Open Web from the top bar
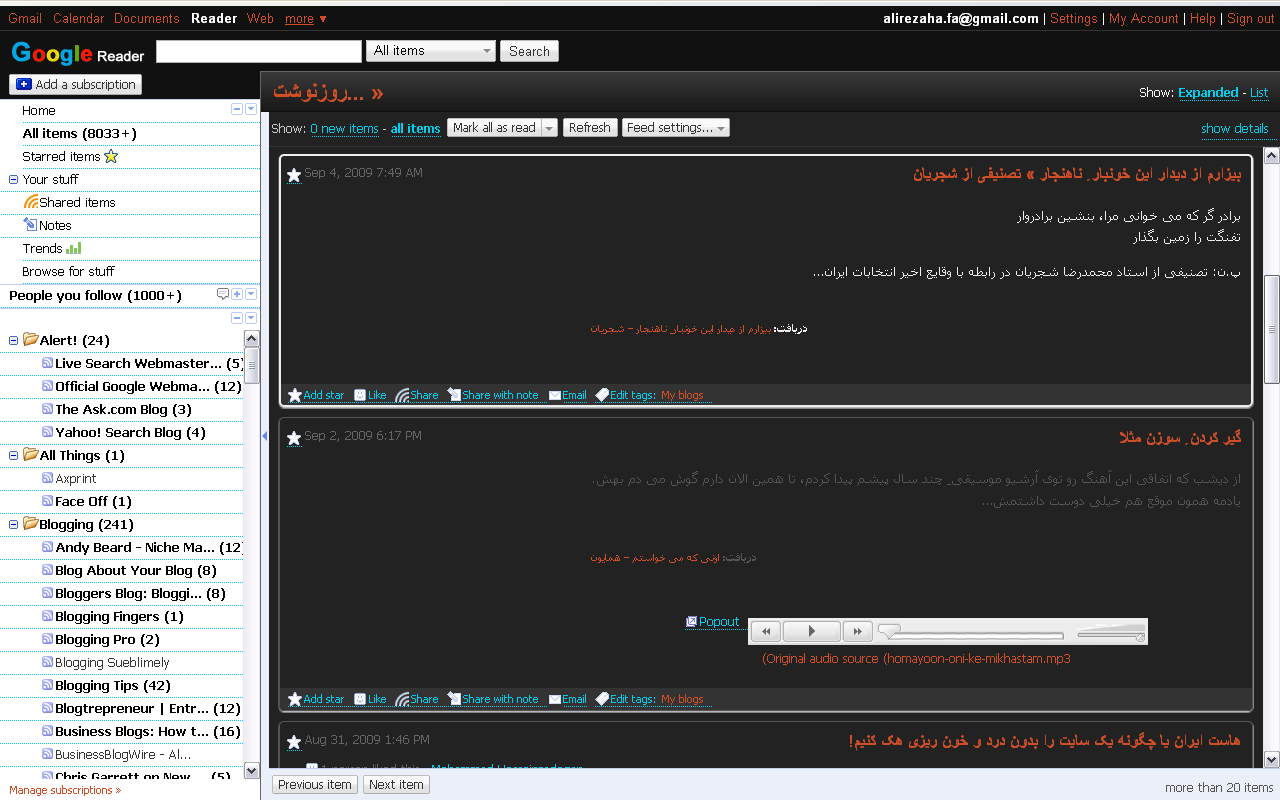Viewport: 1280px width, 800px height. tap(260, 19)
